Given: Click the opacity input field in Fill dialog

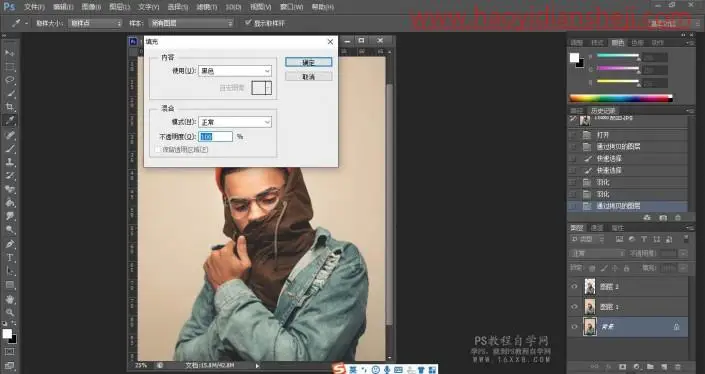Looking at the screenshot, I should tap(215, 136).
